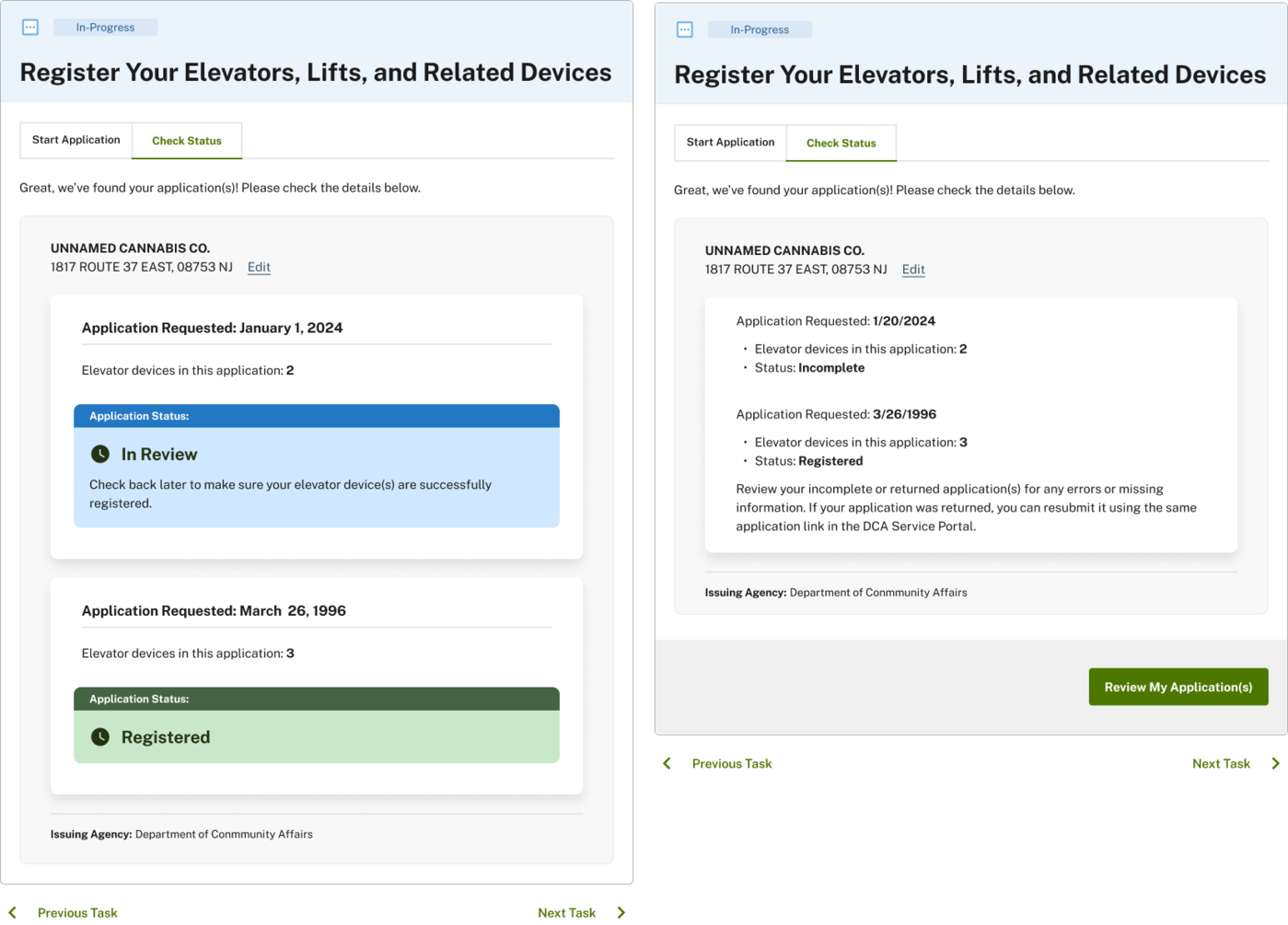Click Previous Task below the right panel
1288x925 pixels.
731,763
